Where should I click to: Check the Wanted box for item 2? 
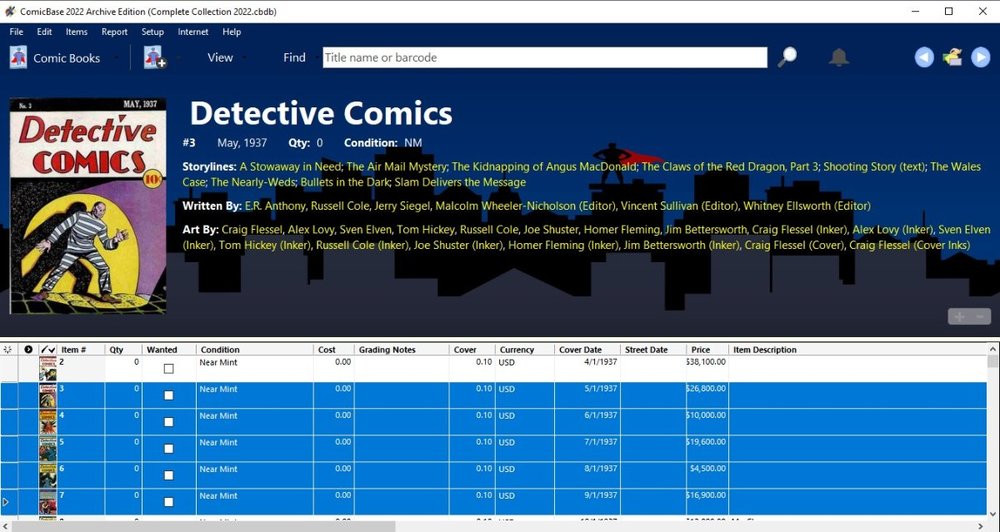[168, 369]
